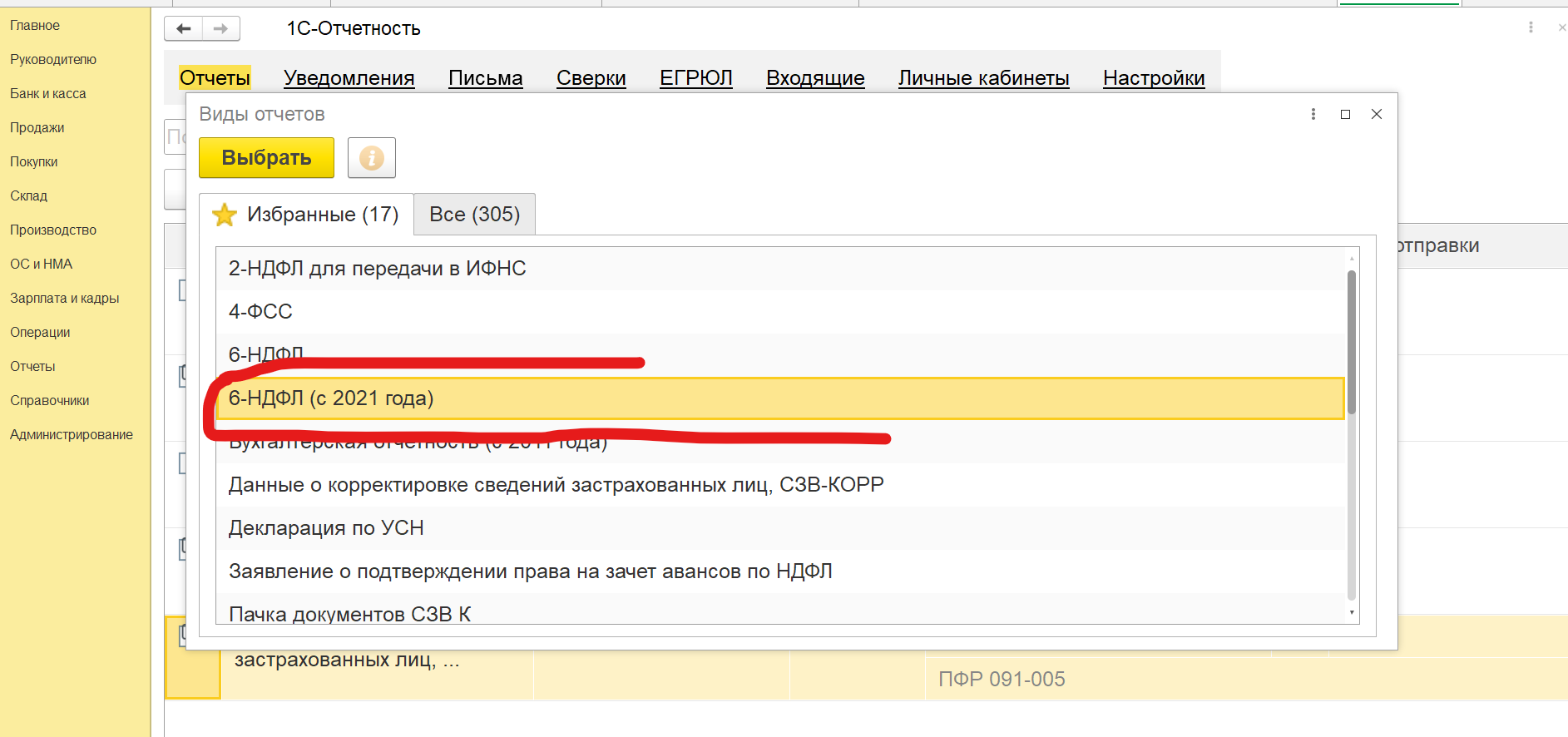This screenshot has width=1568, height=737.
Task: Open the info button beside Выбрать
Action: click(371, 157)
